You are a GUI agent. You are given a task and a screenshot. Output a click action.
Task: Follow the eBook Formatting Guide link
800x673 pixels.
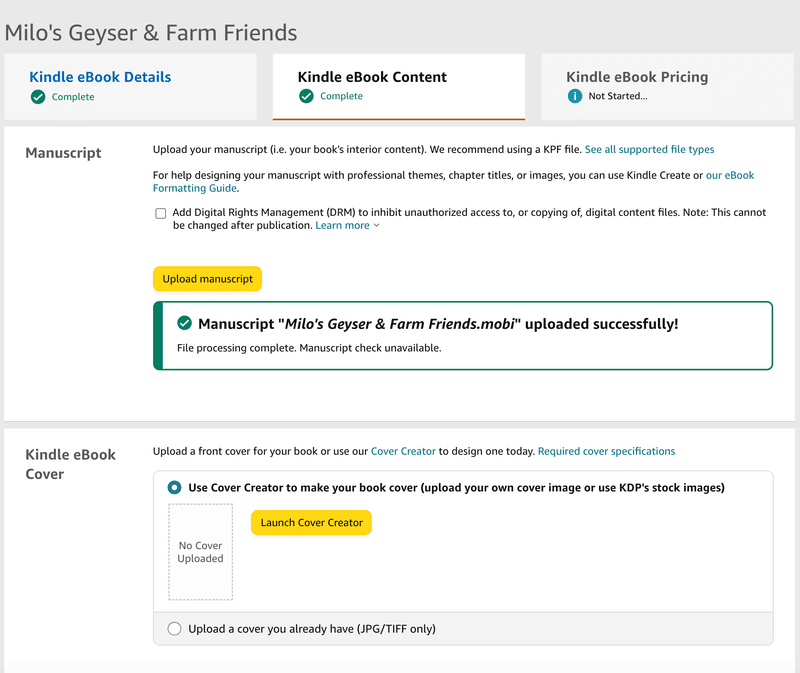[x=730, y=175]
